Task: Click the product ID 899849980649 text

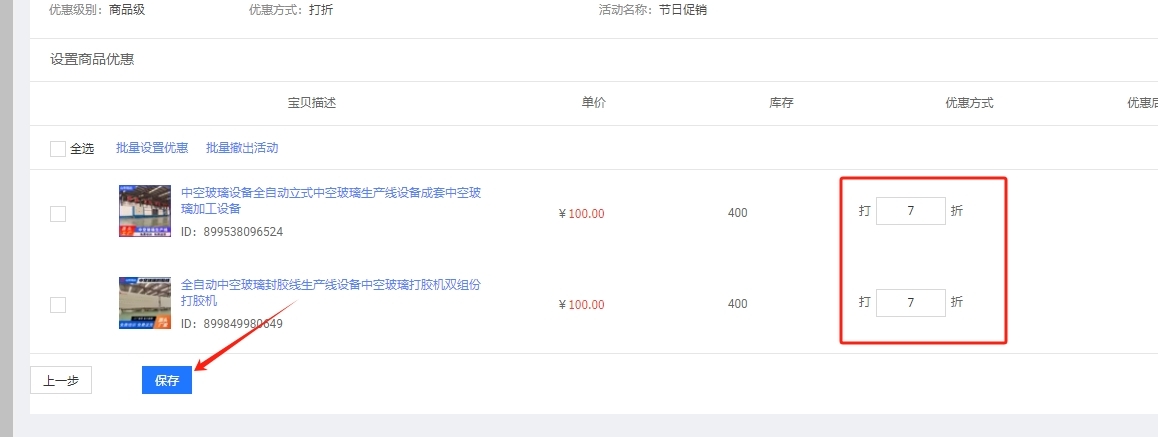Action: click(232, 324)
